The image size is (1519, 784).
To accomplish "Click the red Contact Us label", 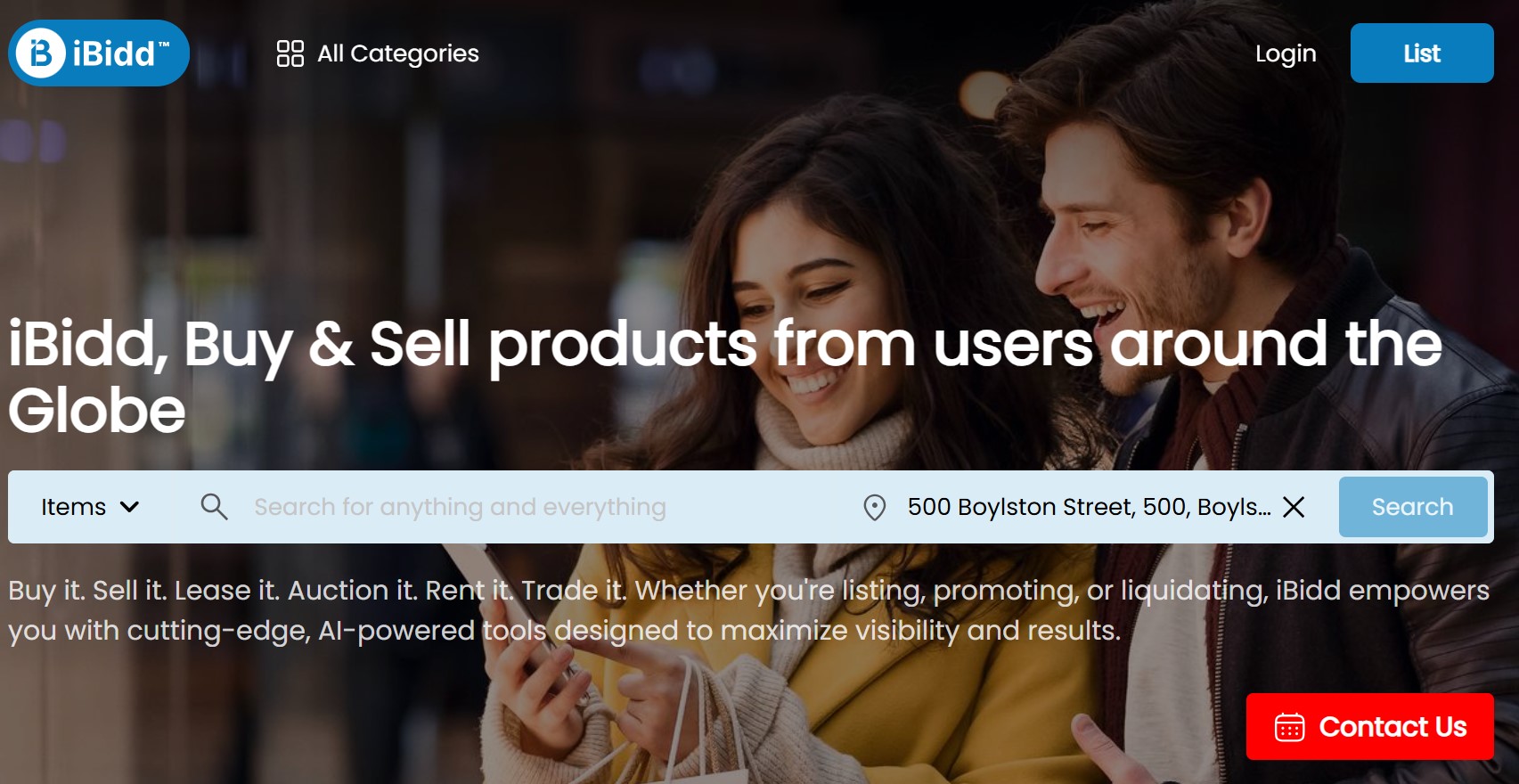I will coord(1392,727).
